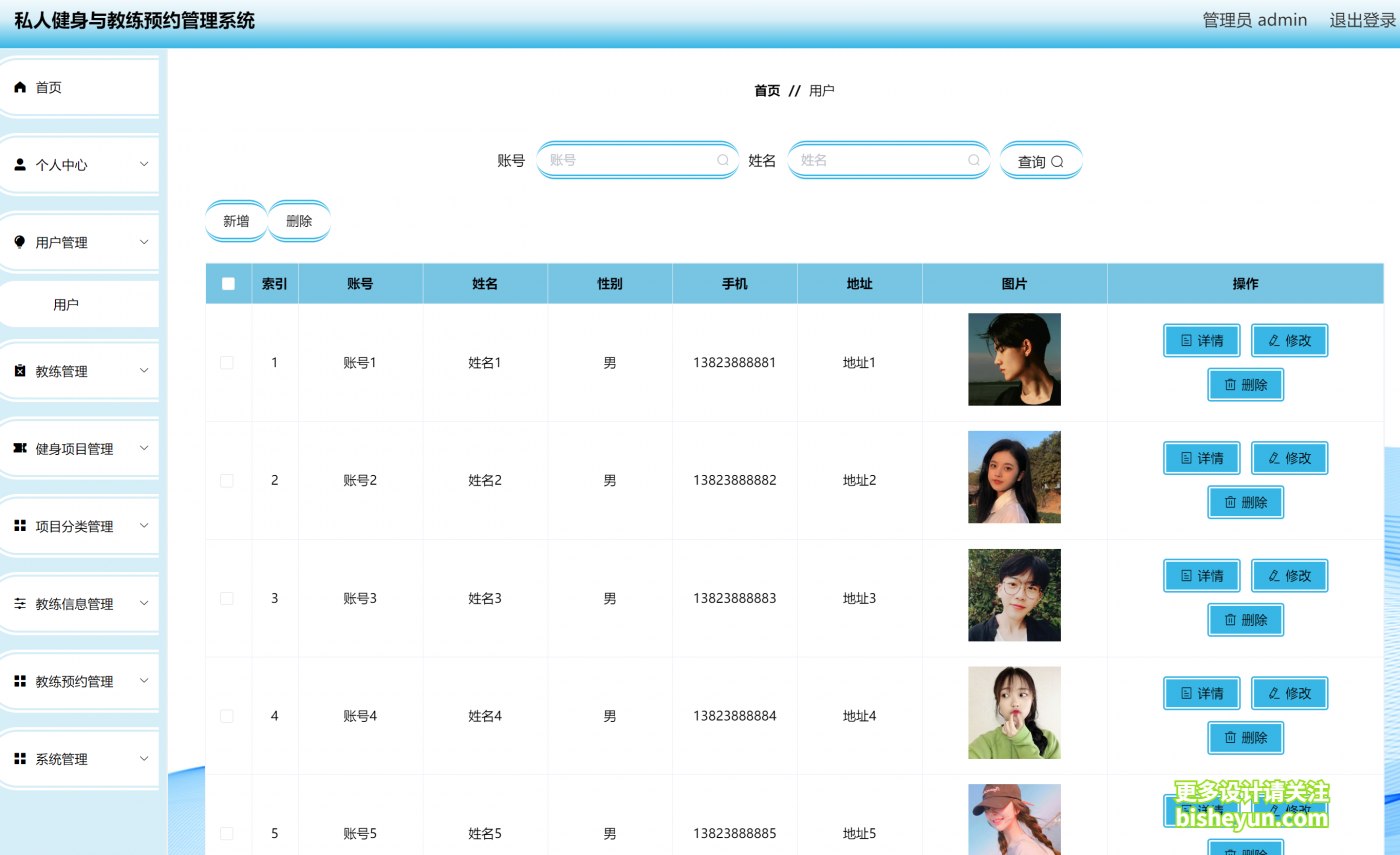Viewport: 1400px width, 855px height.
Task: Check the checkbox for 账号3 row
Action: tap(227, 598)
